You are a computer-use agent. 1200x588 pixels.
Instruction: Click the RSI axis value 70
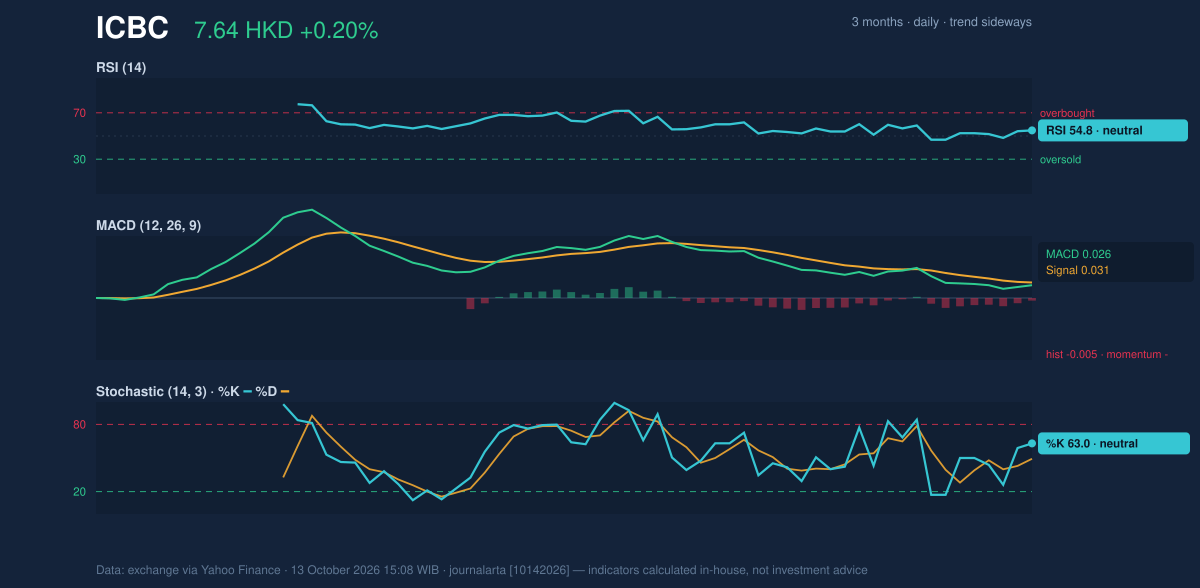pos(80,113)
